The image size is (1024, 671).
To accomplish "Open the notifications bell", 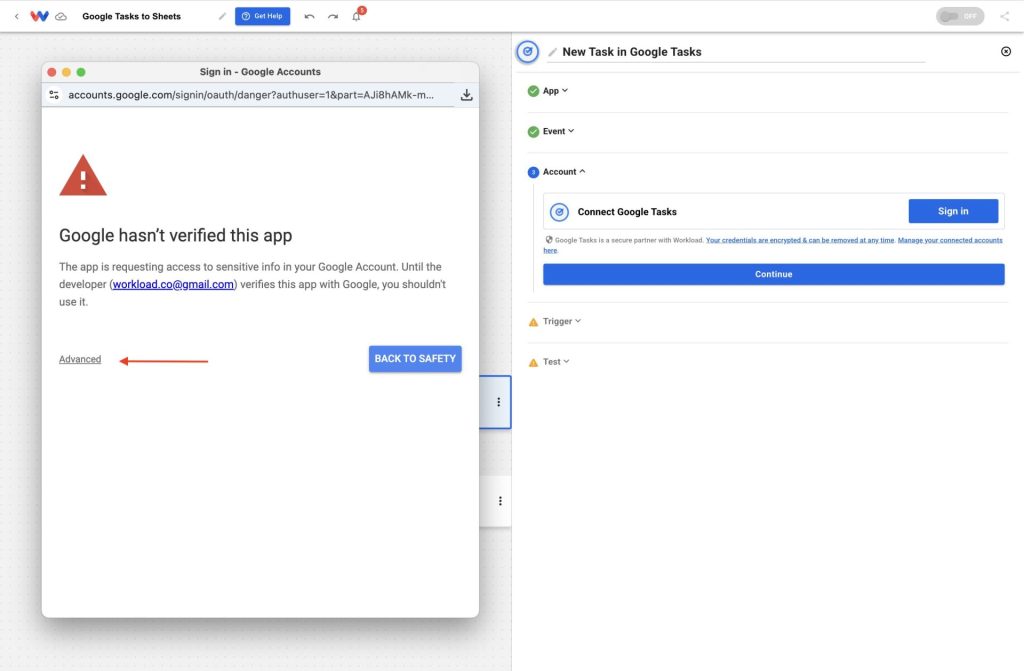I will [357, 16].
